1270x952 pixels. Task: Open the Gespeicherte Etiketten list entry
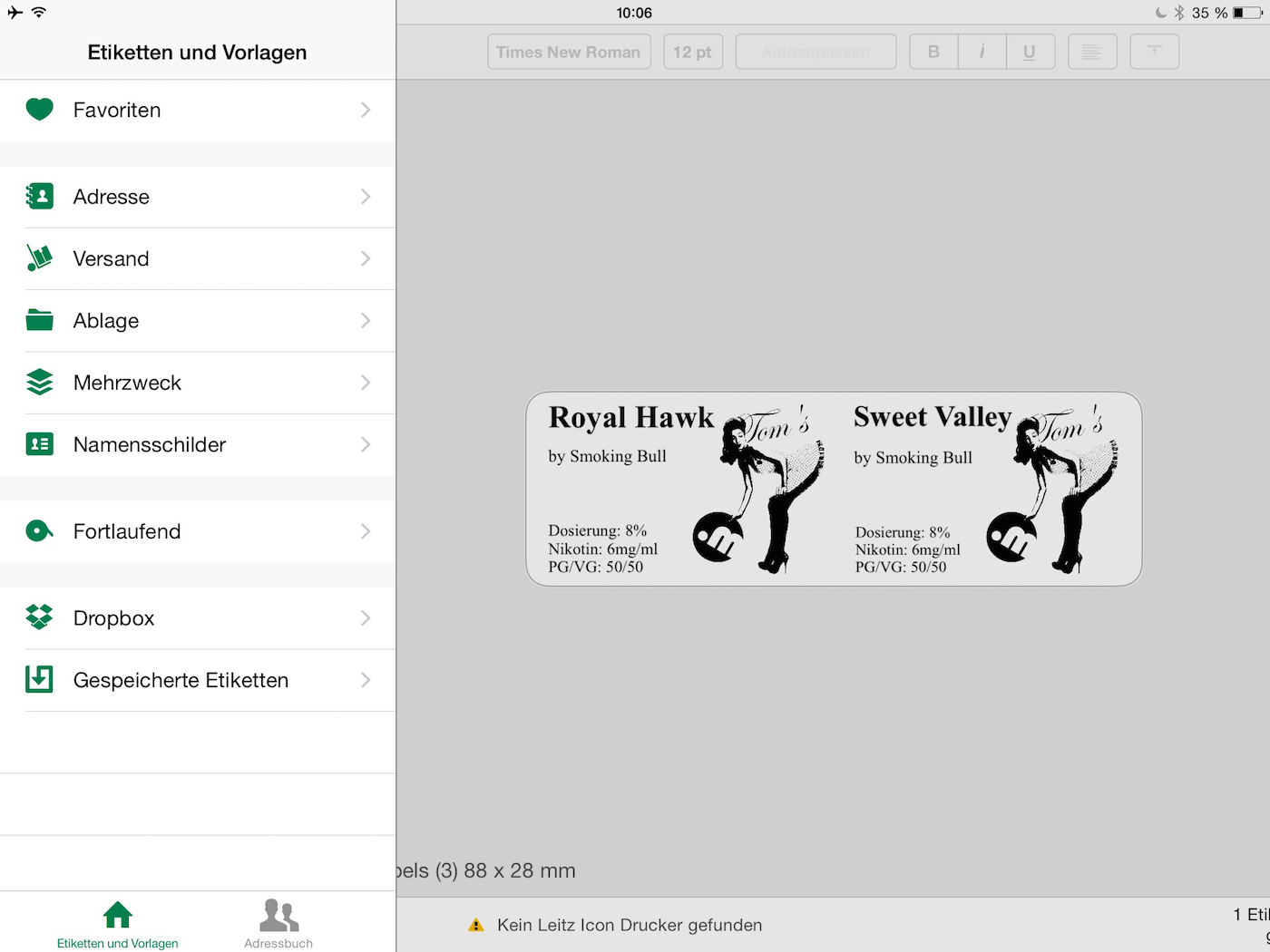click(x=198, y=680)
